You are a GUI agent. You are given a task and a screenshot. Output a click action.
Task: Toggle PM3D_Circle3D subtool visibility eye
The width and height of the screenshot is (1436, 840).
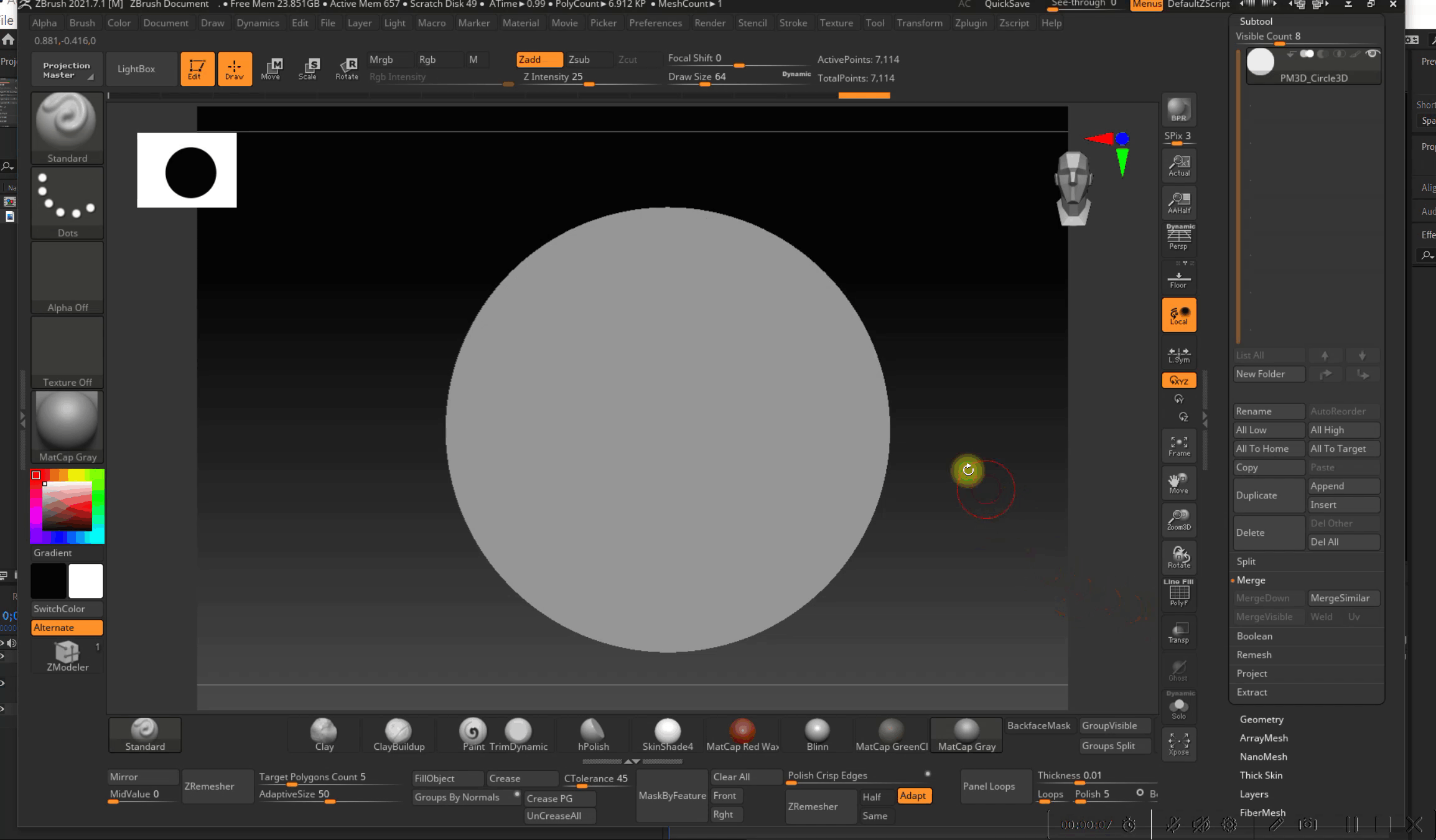coord(1372,54)
